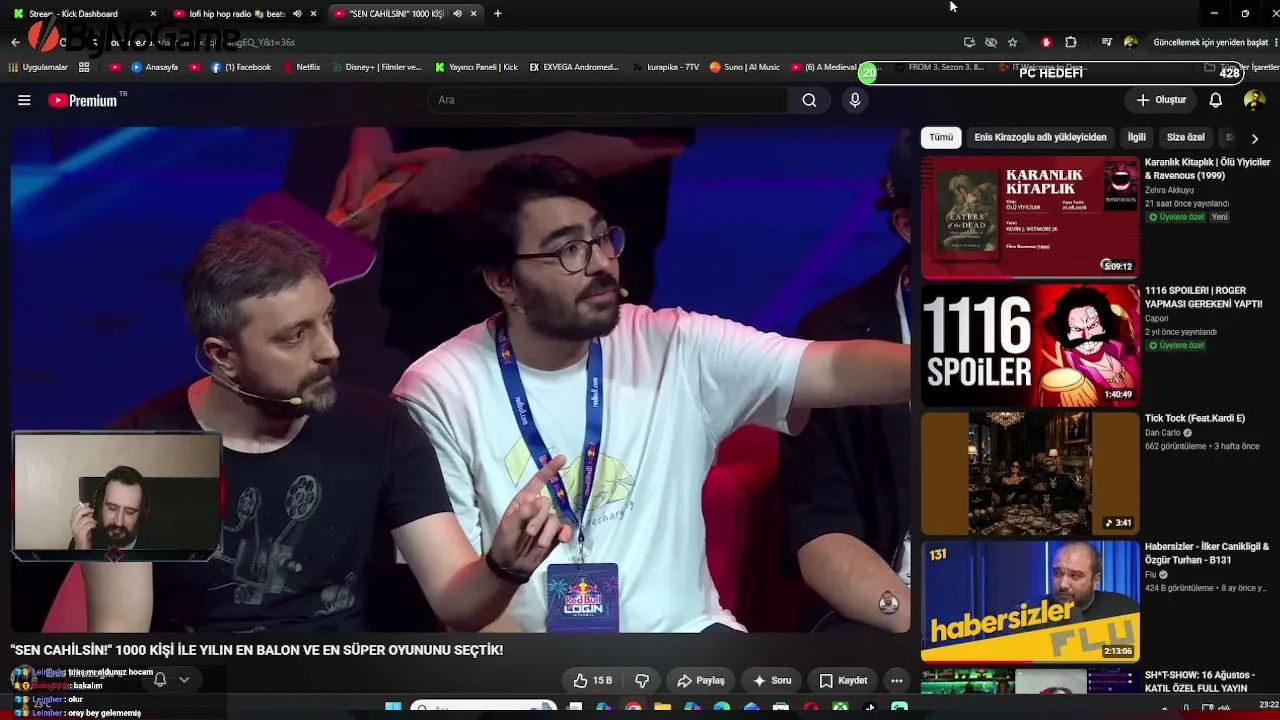Screen dimensions: 1280x720
Task: Open a new browser tab
Action: [x=498, y=13]
